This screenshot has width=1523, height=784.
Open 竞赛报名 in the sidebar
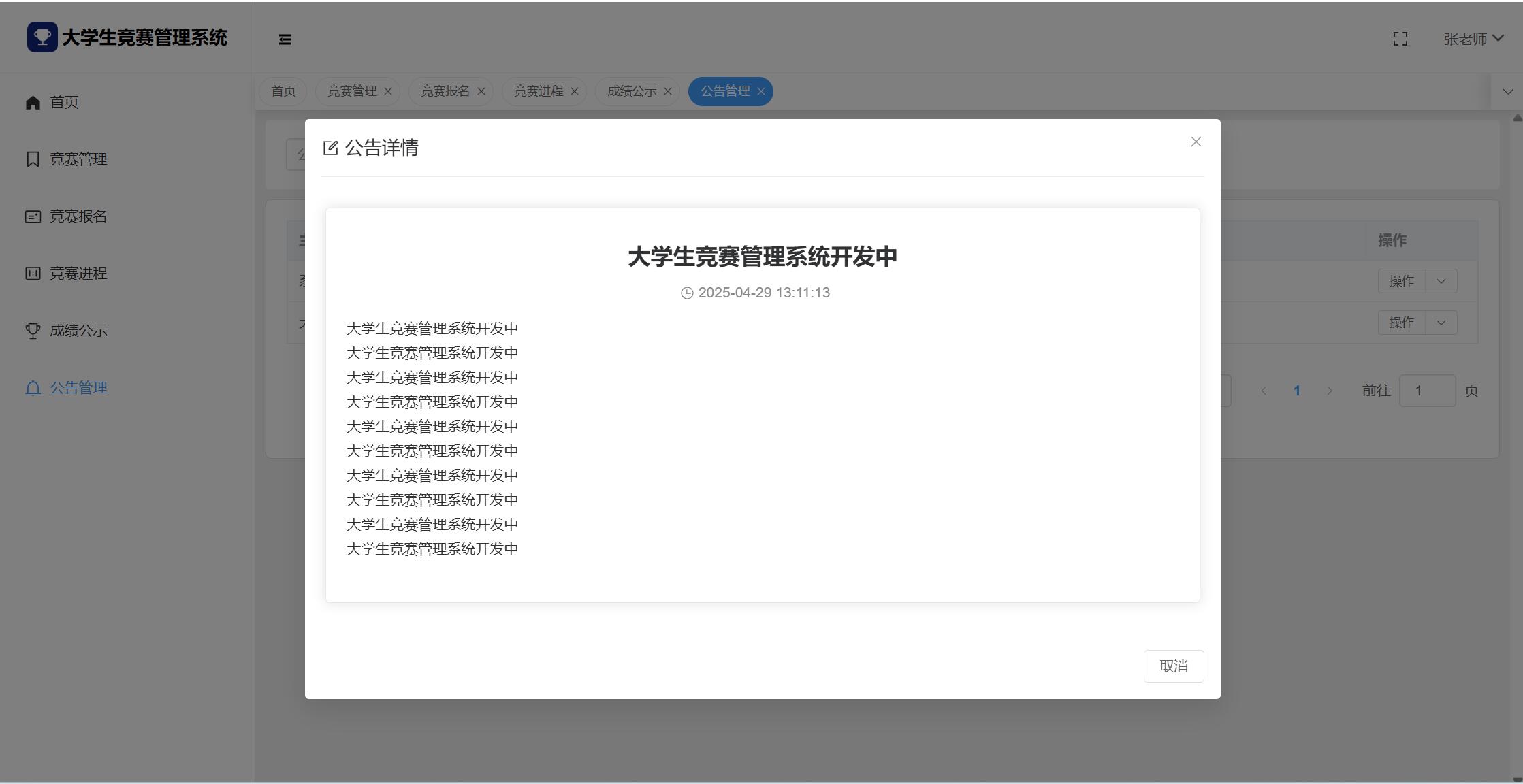click(x=78, y=216)
